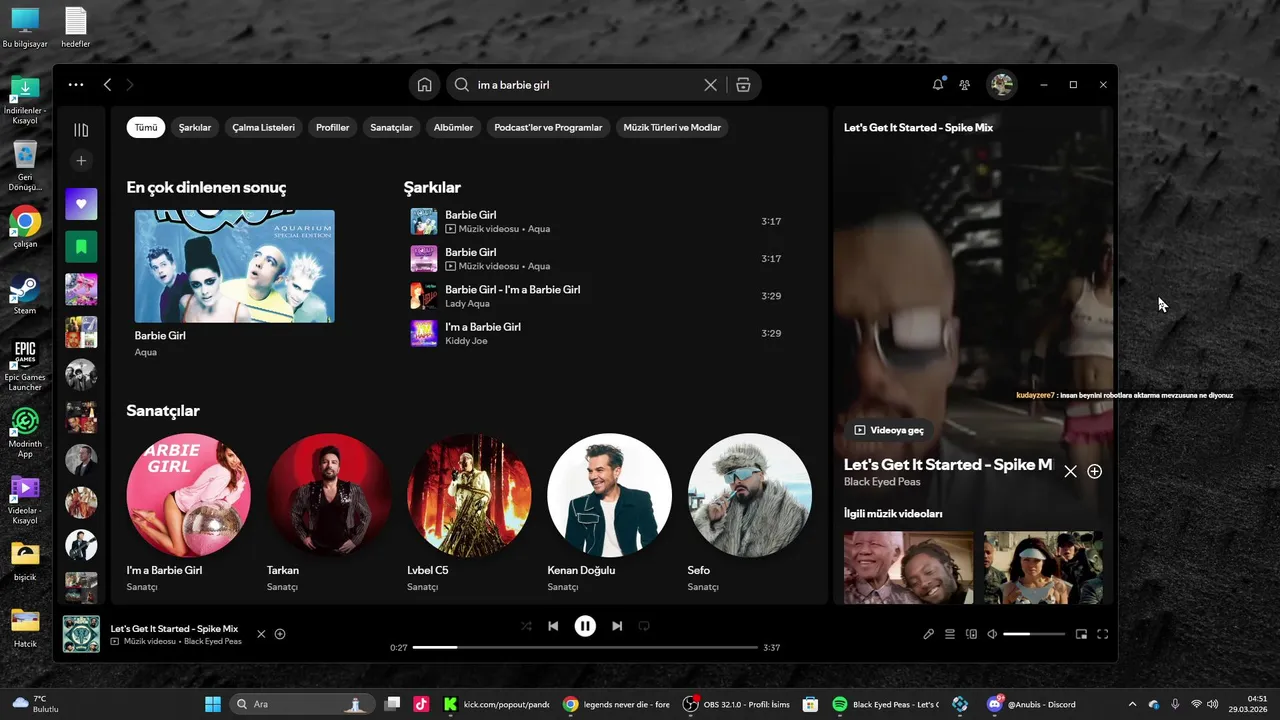Image resolution: width=1280 pixels, height=720 pixels.
Task: Open Liked Songs heart tile in sidebar
Action: [81, 204]
